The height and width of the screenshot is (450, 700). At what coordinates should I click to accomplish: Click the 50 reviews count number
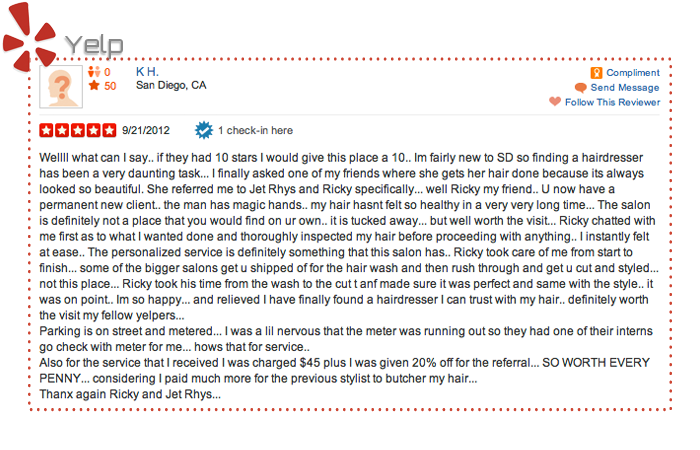(110, 86)
